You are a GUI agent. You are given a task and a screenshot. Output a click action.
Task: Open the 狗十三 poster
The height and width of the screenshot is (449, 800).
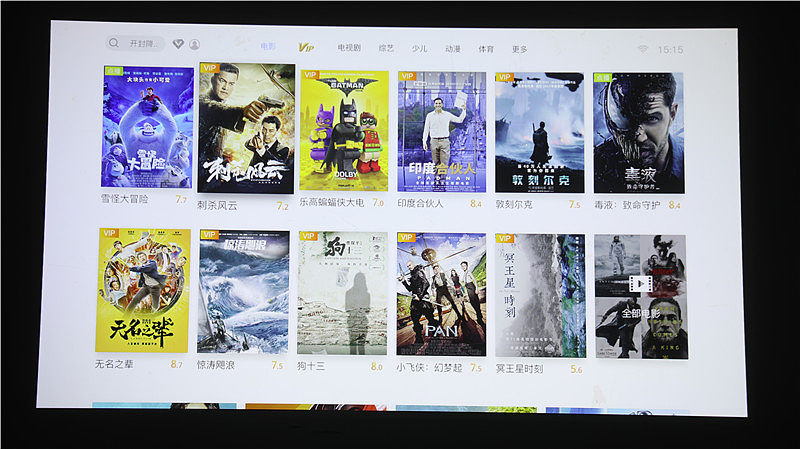pyautogui.click(x=343, y=293)
